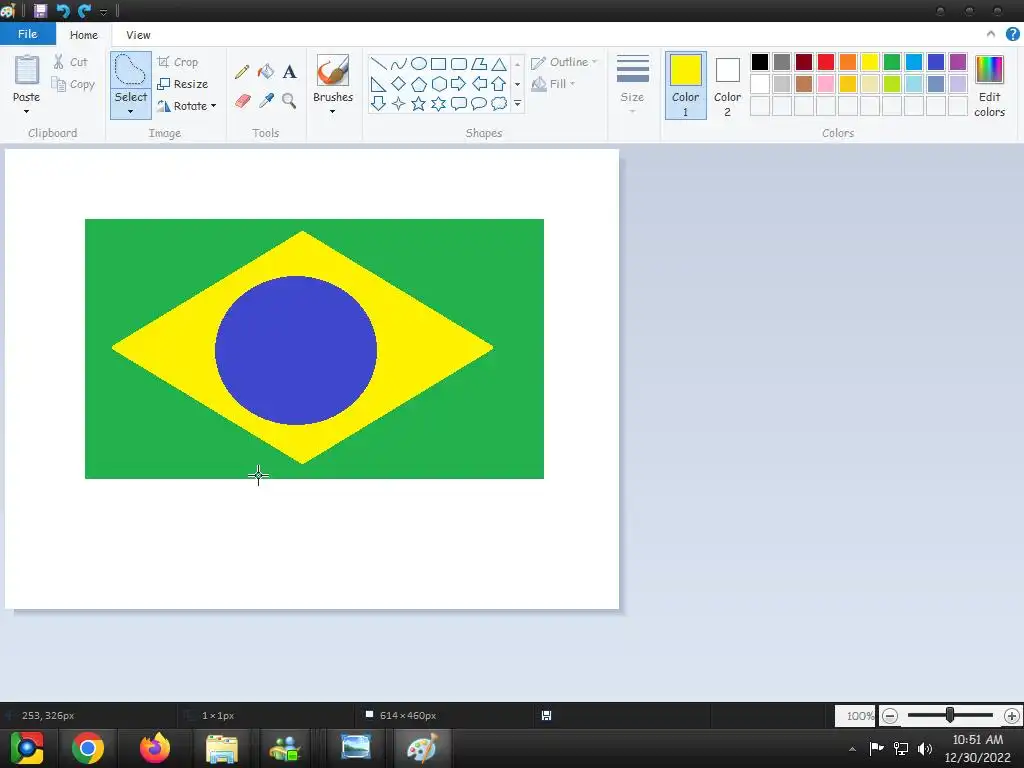The height and width of the screenshot is (768, 1024).
Task: Choose the Five-point star shape
Action: click(419, 104)
